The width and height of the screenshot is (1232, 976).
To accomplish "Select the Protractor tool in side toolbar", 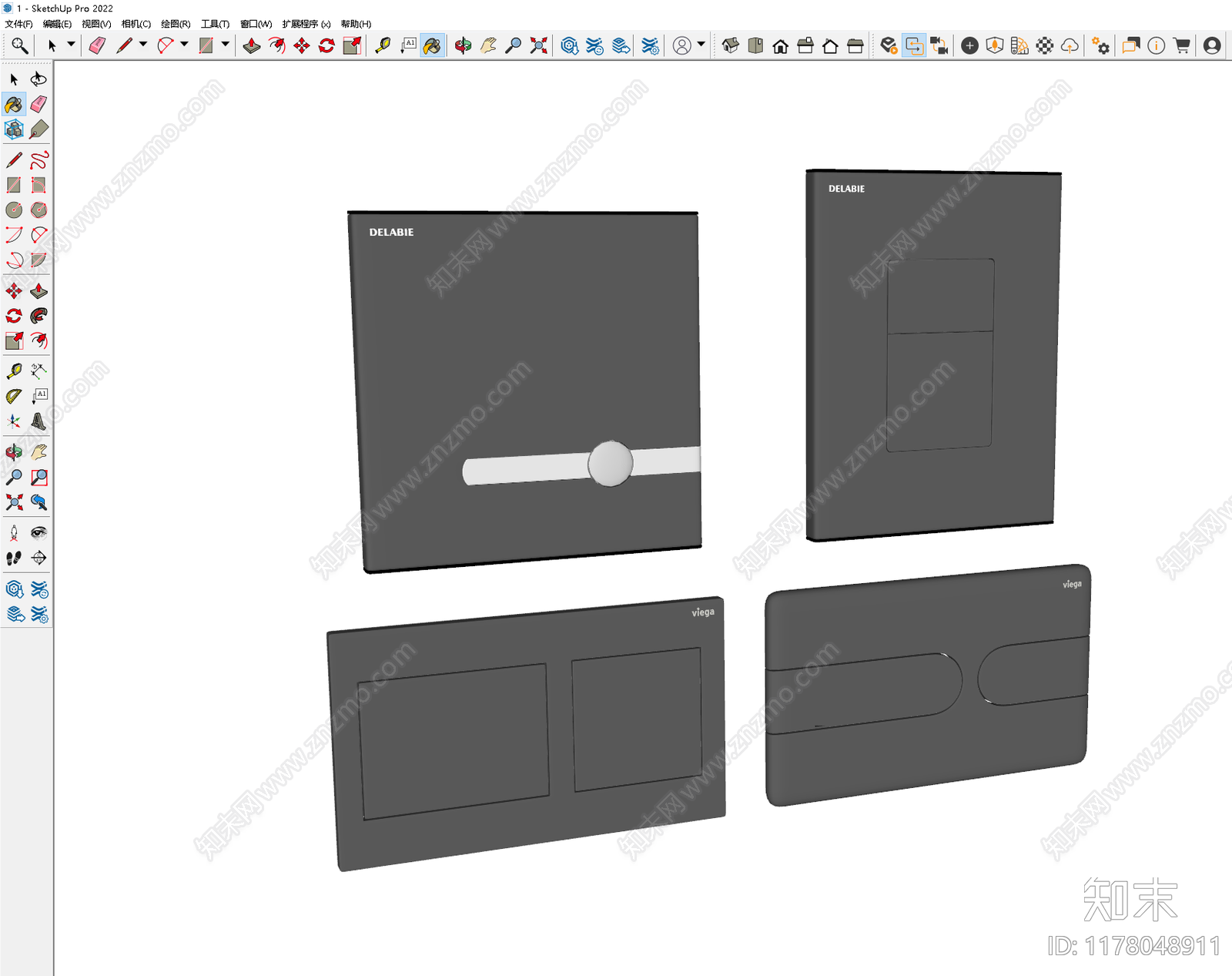I will tap(14, 397).
